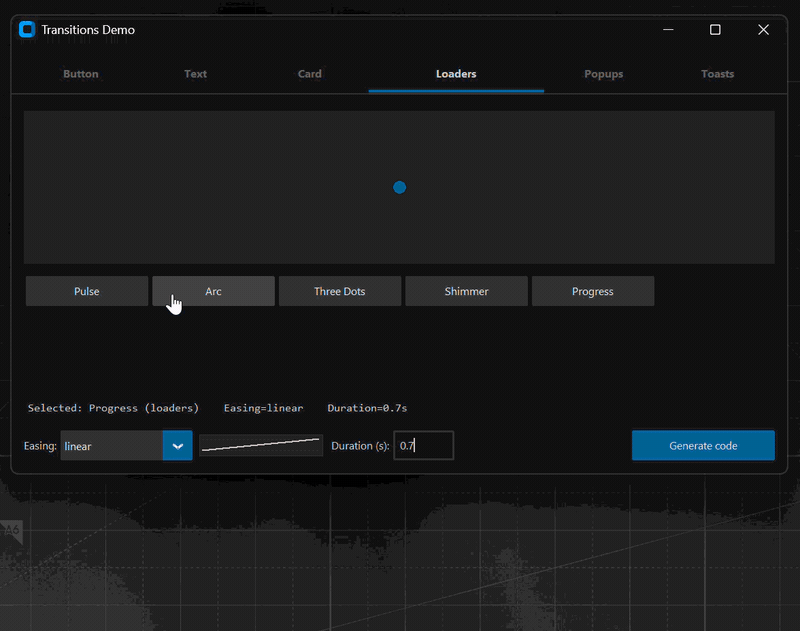
Task: Close the Transitions Demo window
Action: pos(763,30)
